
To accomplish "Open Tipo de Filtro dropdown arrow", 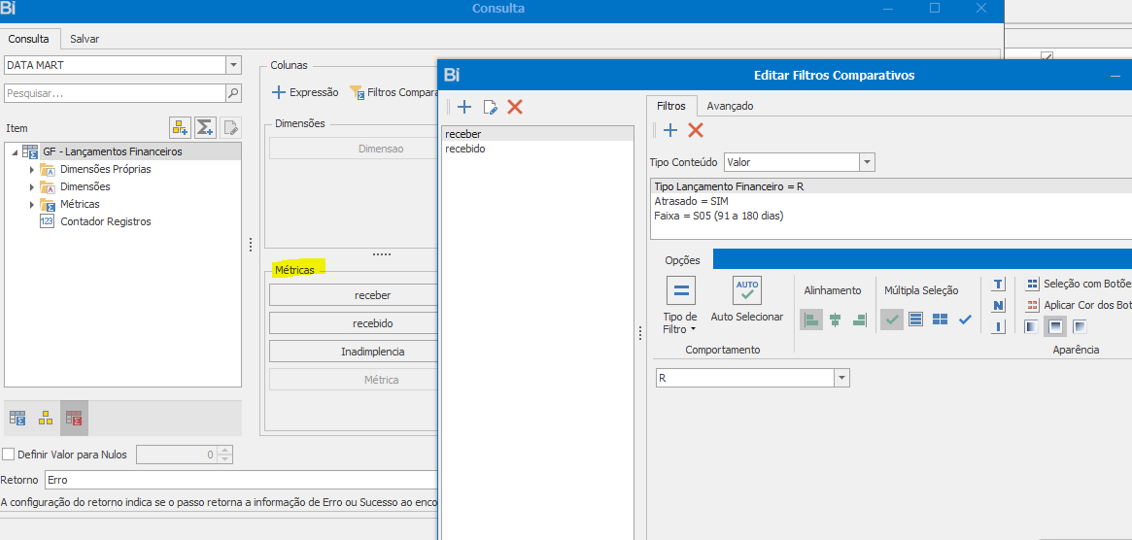I will [x=693, y=329].
